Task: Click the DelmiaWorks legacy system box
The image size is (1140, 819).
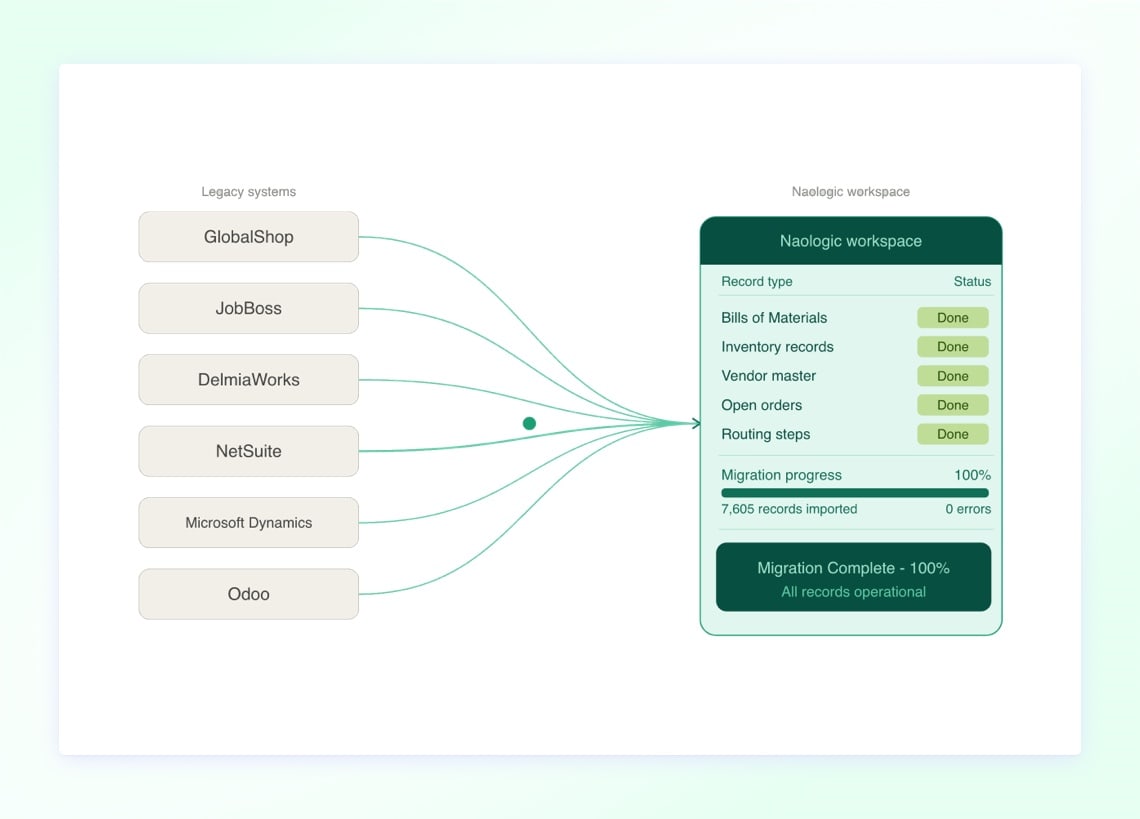Action: [x=249, y=380]
